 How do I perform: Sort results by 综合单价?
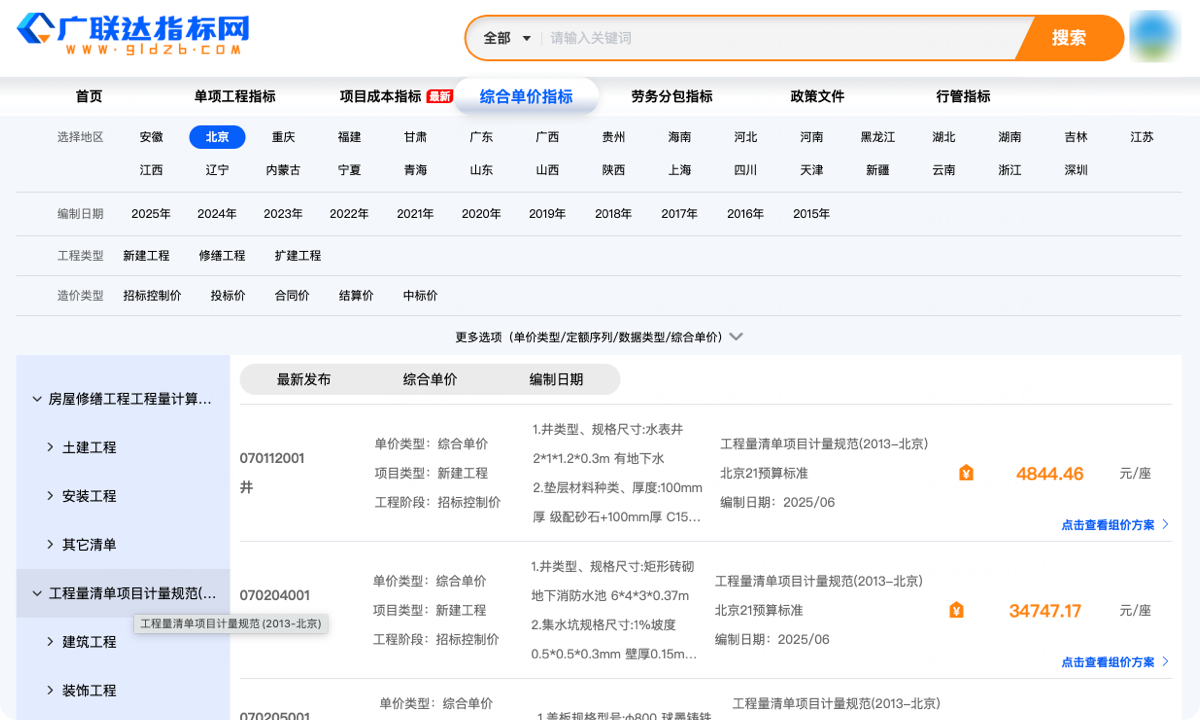430,380
